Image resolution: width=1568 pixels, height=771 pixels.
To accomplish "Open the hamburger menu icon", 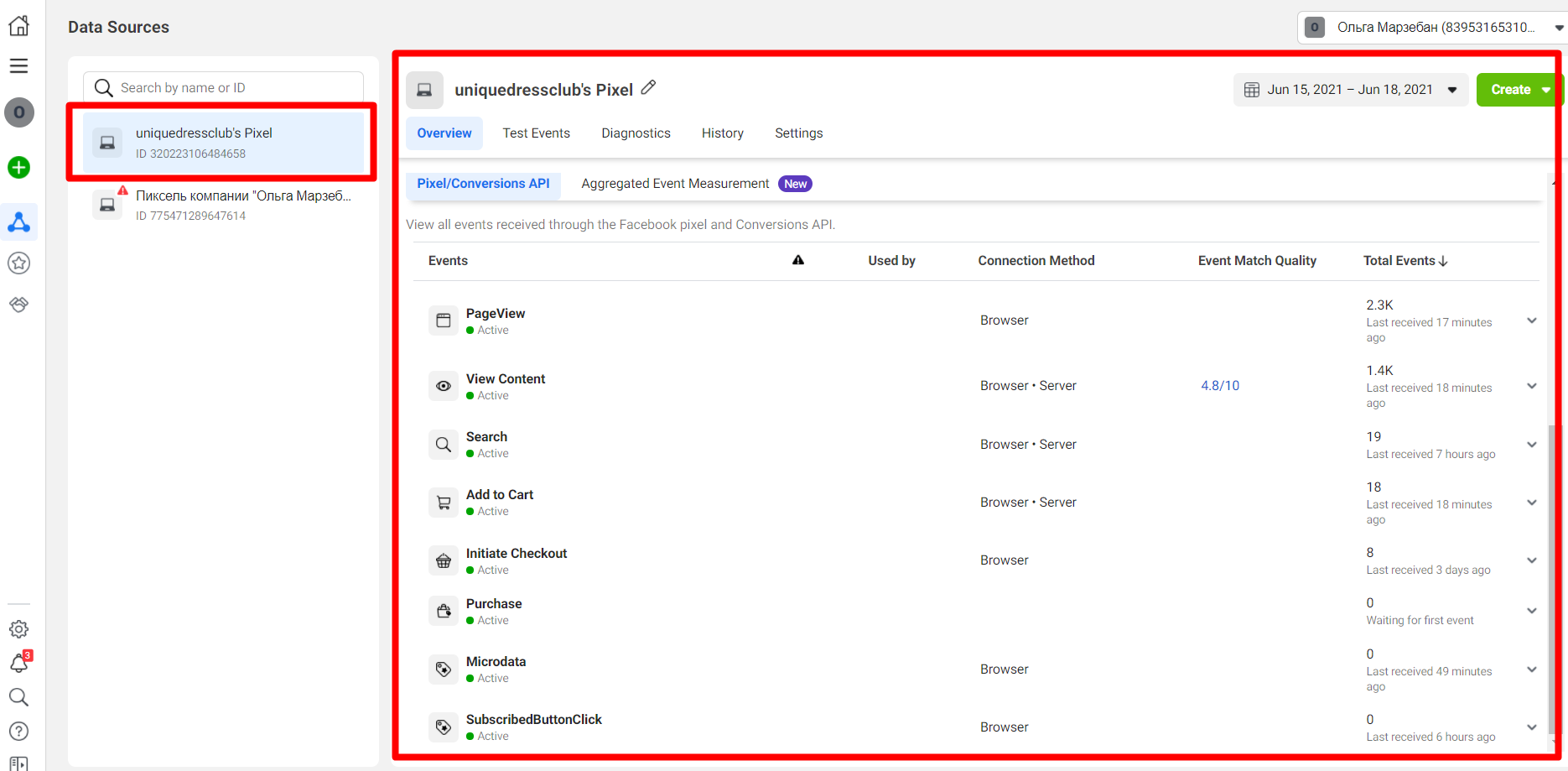I will [x=18, y=66].
